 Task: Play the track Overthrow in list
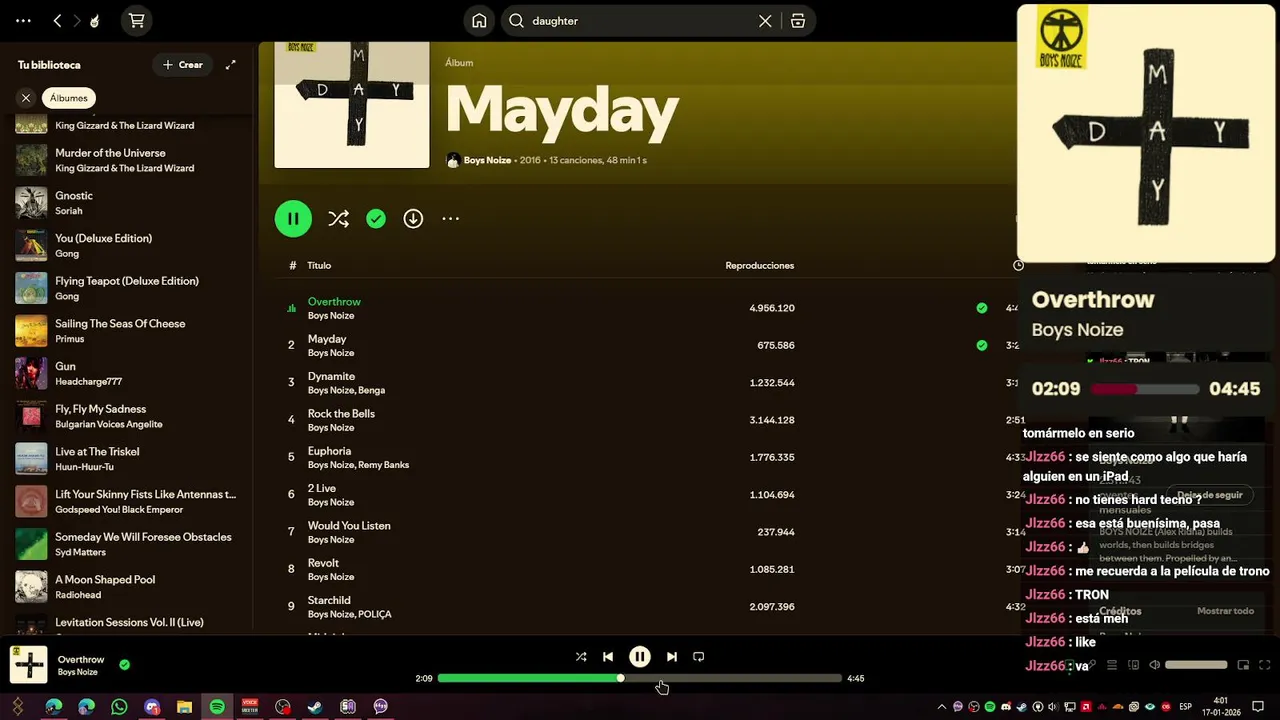pyautogui.click(x=334, y=302)
